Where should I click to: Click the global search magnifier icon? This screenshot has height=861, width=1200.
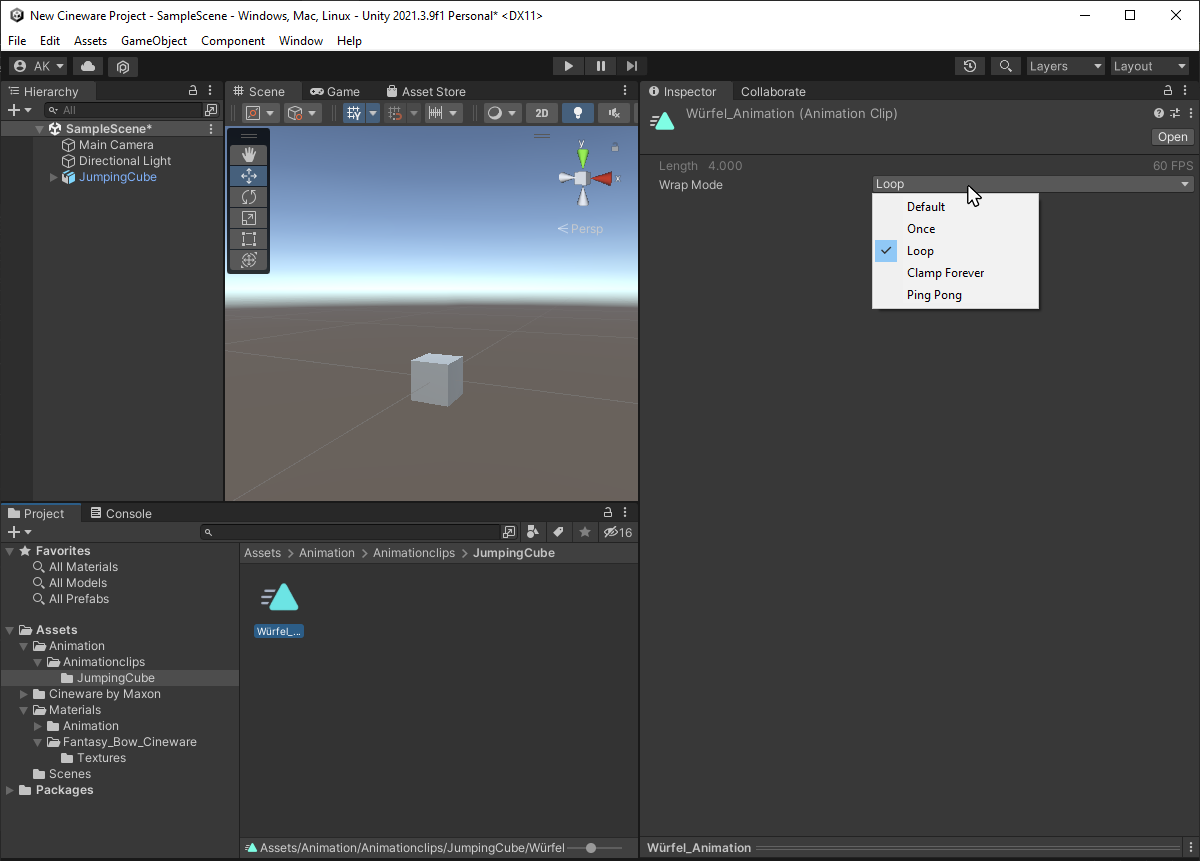tap(1005, 66)
